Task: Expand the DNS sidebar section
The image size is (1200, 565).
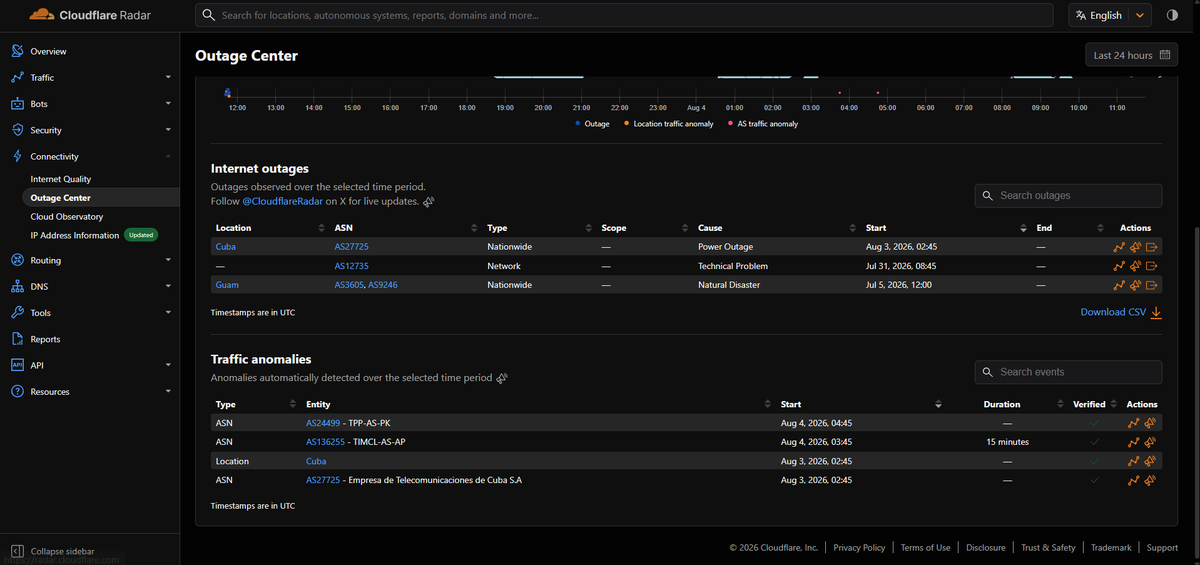Action: [x=168, y=286]
